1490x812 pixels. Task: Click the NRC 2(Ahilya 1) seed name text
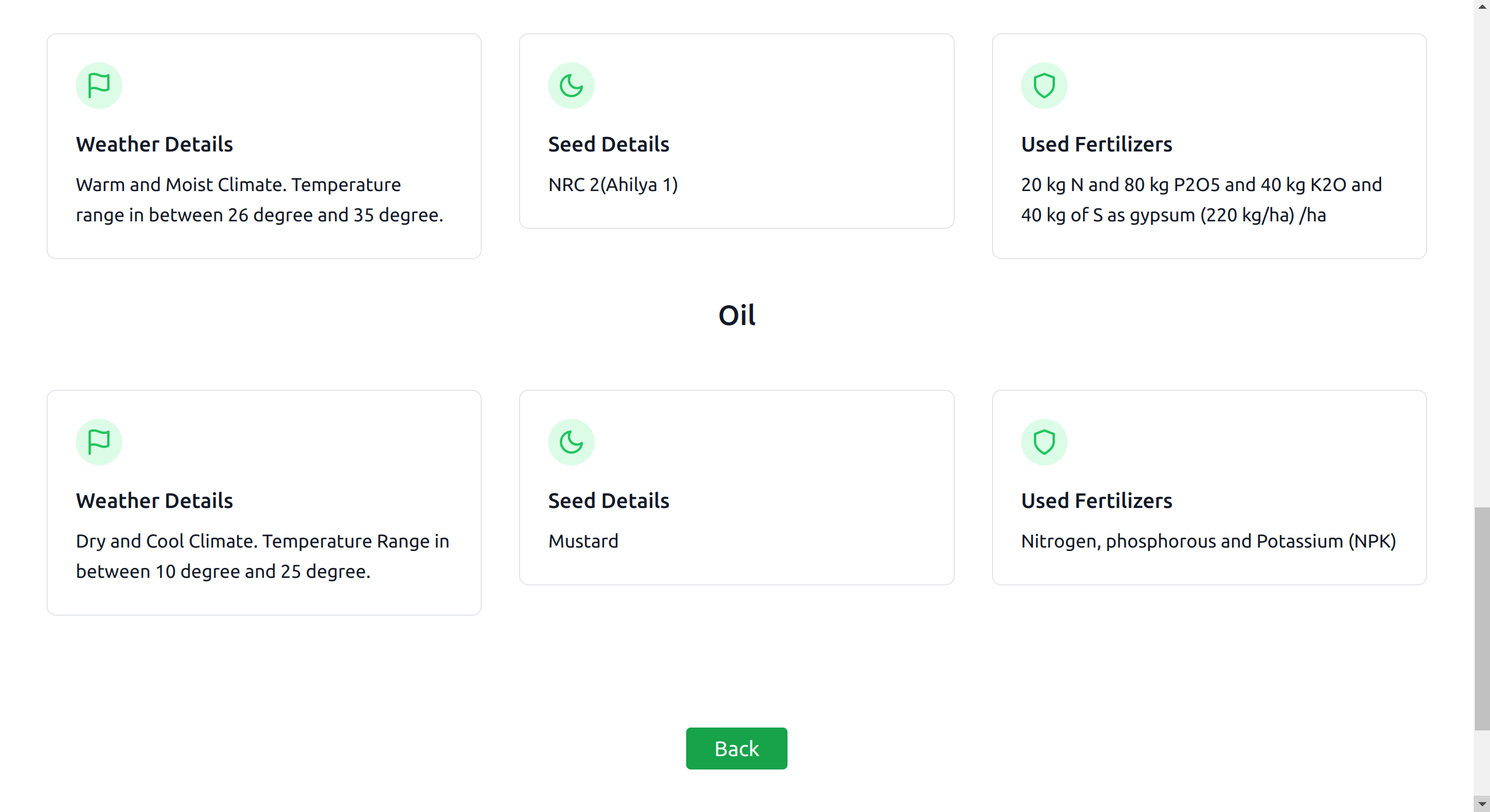tap(612, 185)
